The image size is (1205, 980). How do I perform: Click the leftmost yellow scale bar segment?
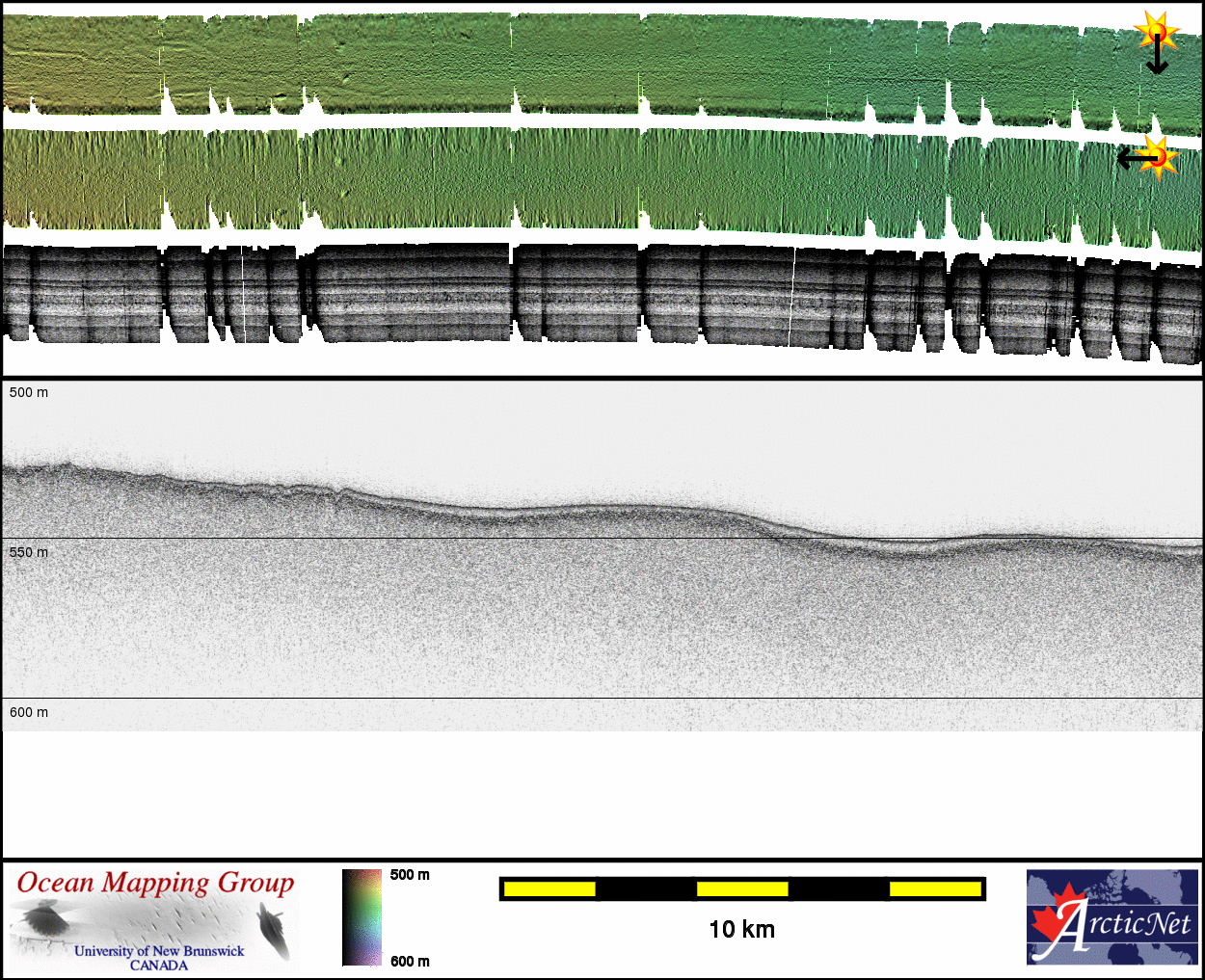pyautogui.click(x=549, y=888)
